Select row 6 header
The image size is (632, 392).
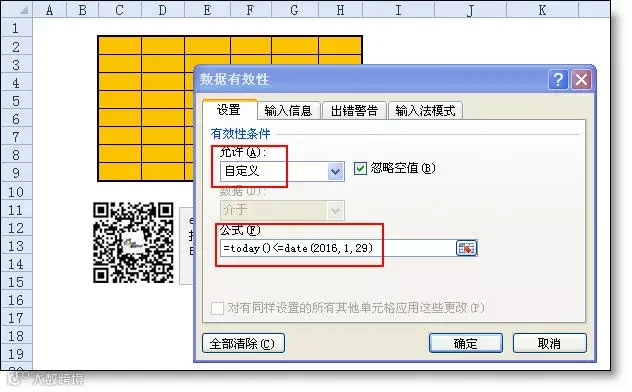pos(16,119)
